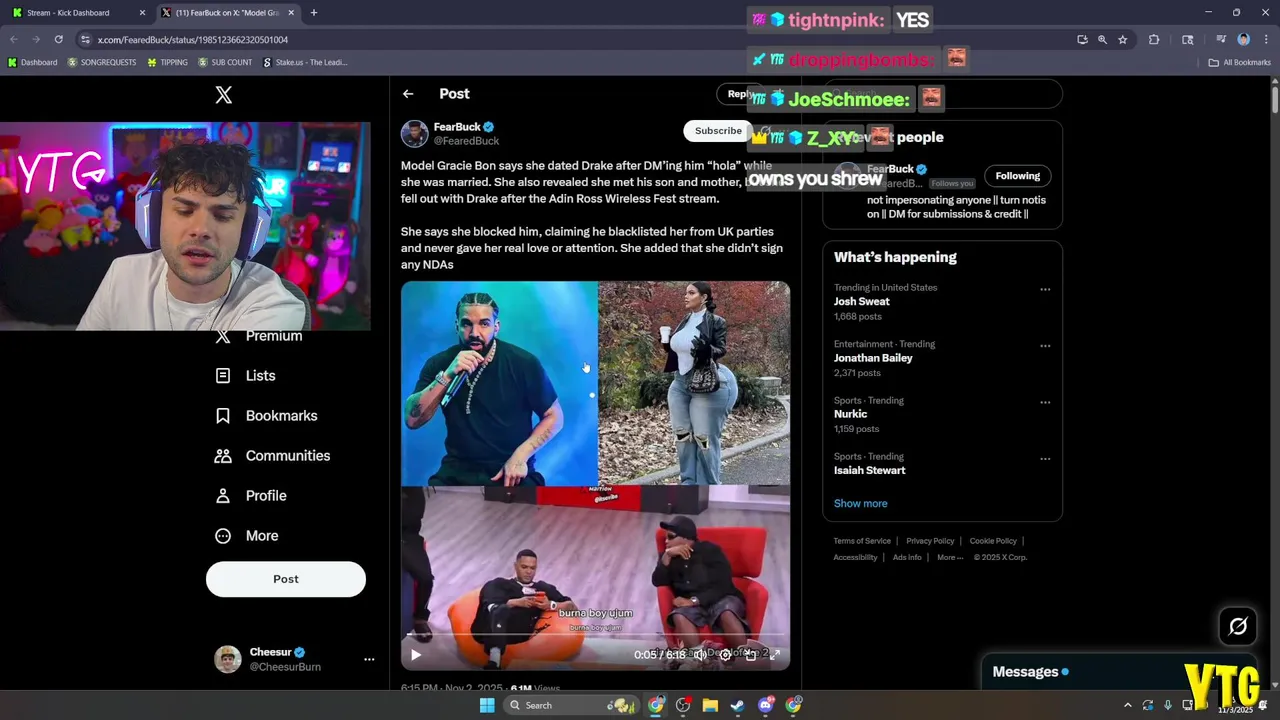1280x720 pixels.
Task: Go back using the post back arrow
Action: click(408, 94)
